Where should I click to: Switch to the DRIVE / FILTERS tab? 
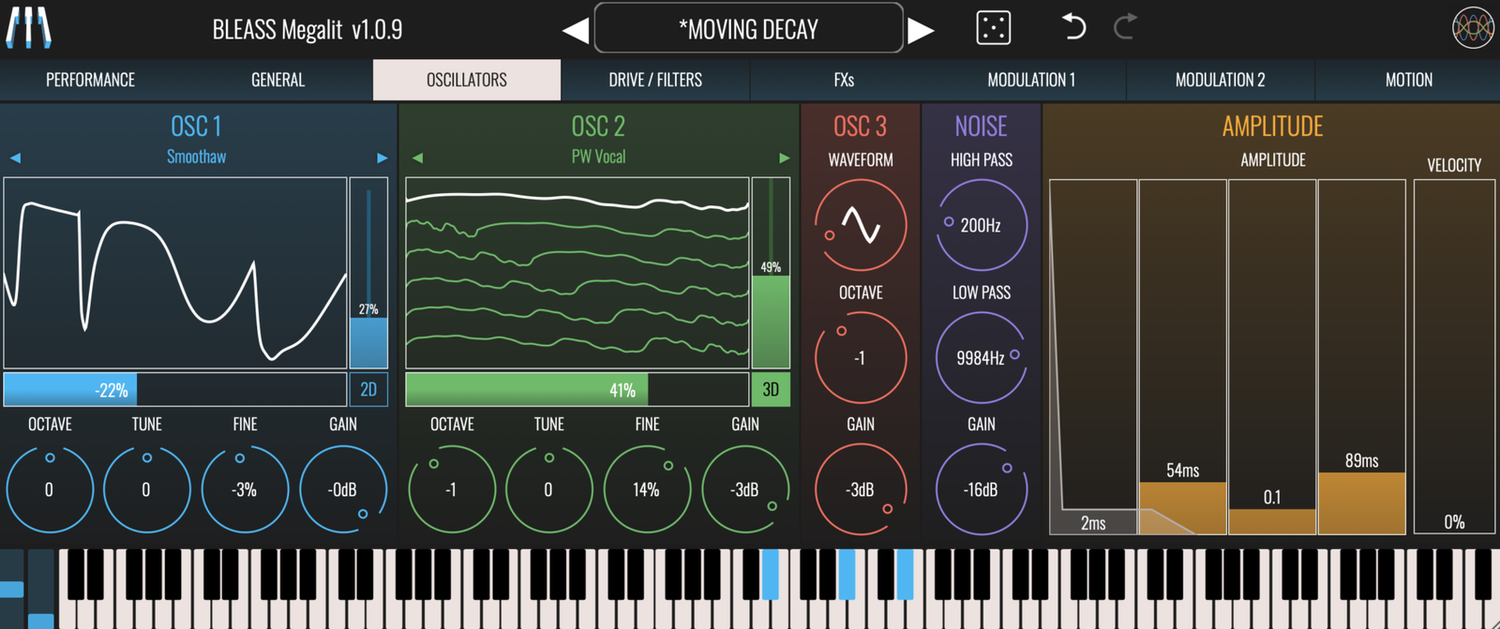[655, 80]
